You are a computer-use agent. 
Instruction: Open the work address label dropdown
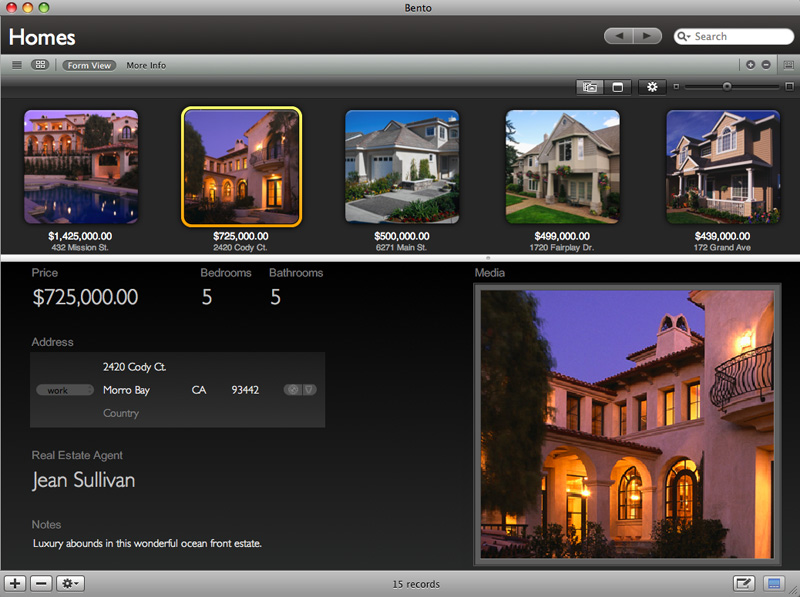point(64,390)
